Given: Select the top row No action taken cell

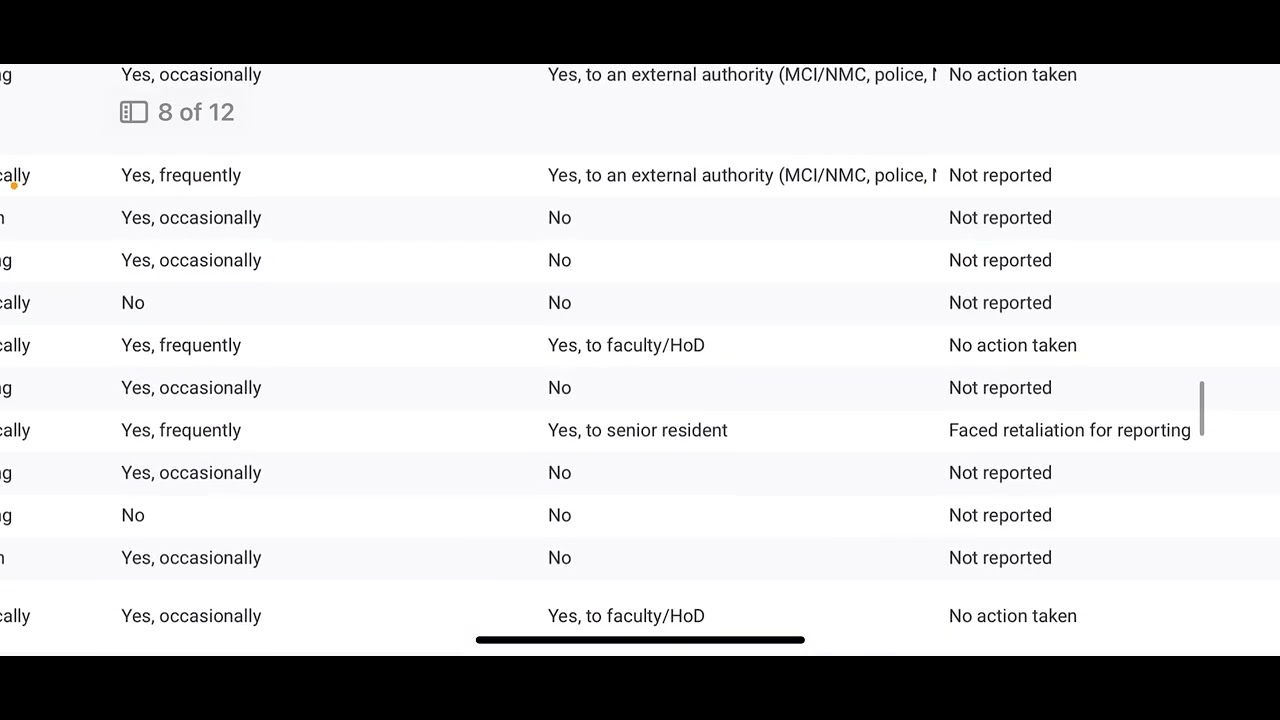Looking at the screenshot, I should [1013, 75].
